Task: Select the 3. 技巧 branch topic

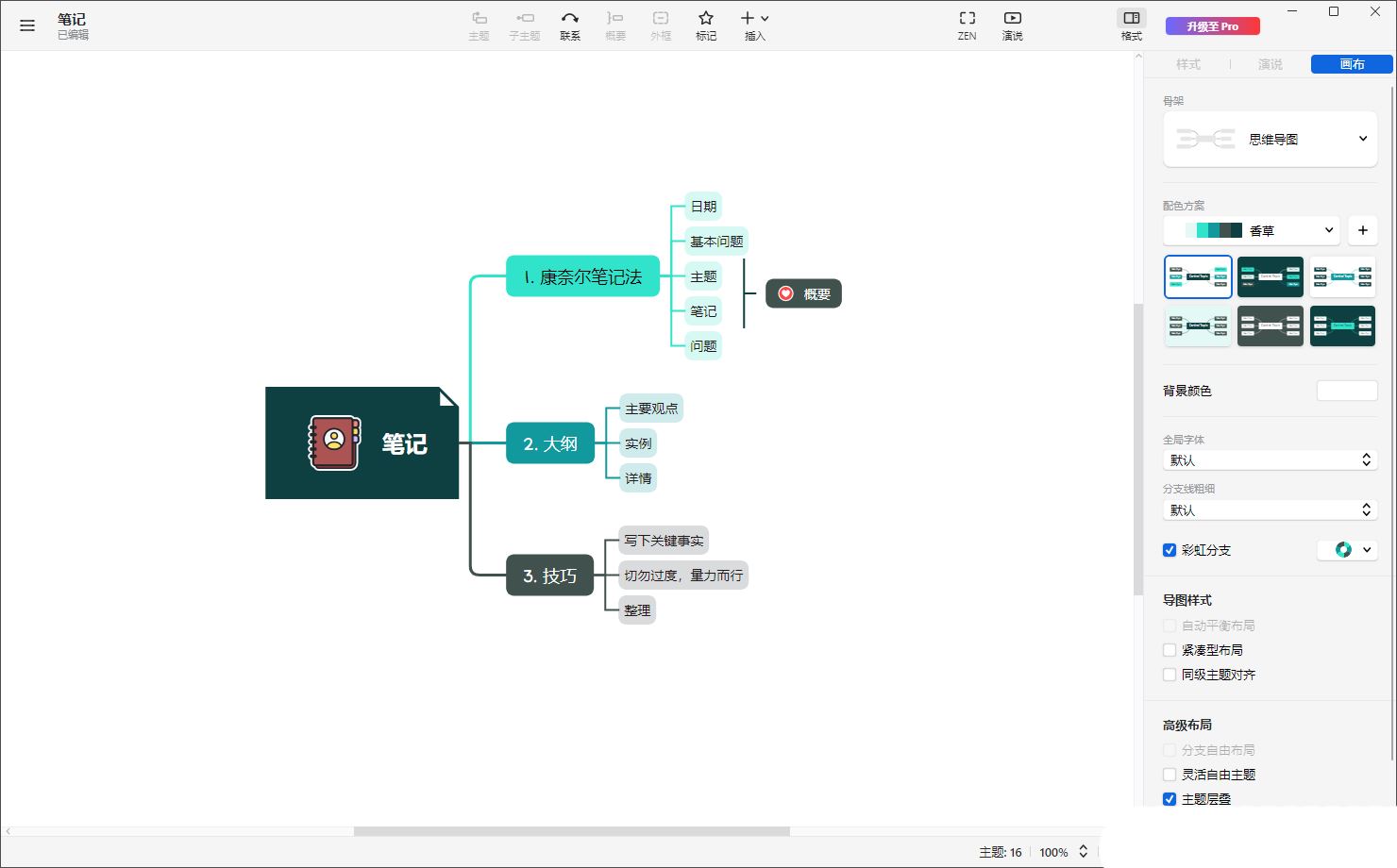Action: coord(550,576)
